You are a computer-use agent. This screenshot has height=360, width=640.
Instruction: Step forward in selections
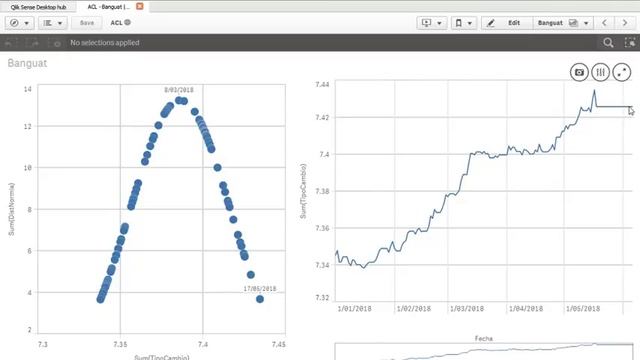[x=33, y=42]
